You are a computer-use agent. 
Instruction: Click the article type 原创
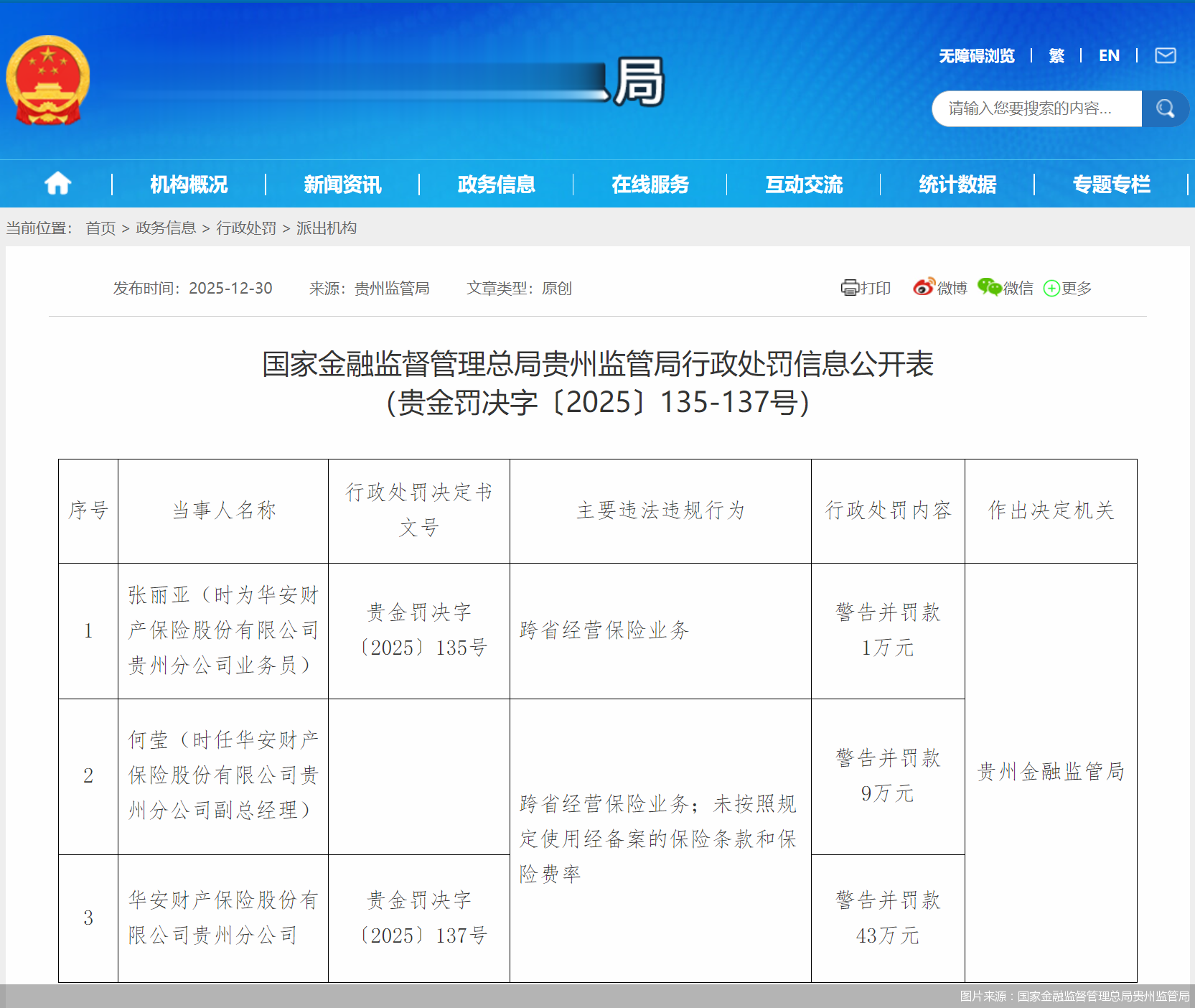click(x=557, y=288)
